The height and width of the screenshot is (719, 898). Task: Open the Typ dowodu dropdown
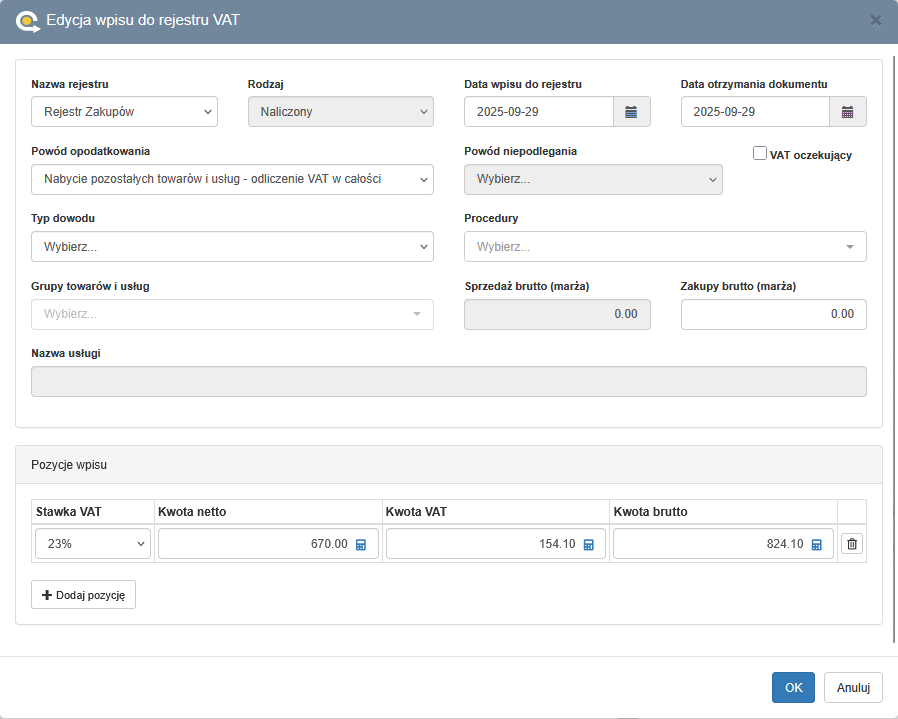click(232, 246)
